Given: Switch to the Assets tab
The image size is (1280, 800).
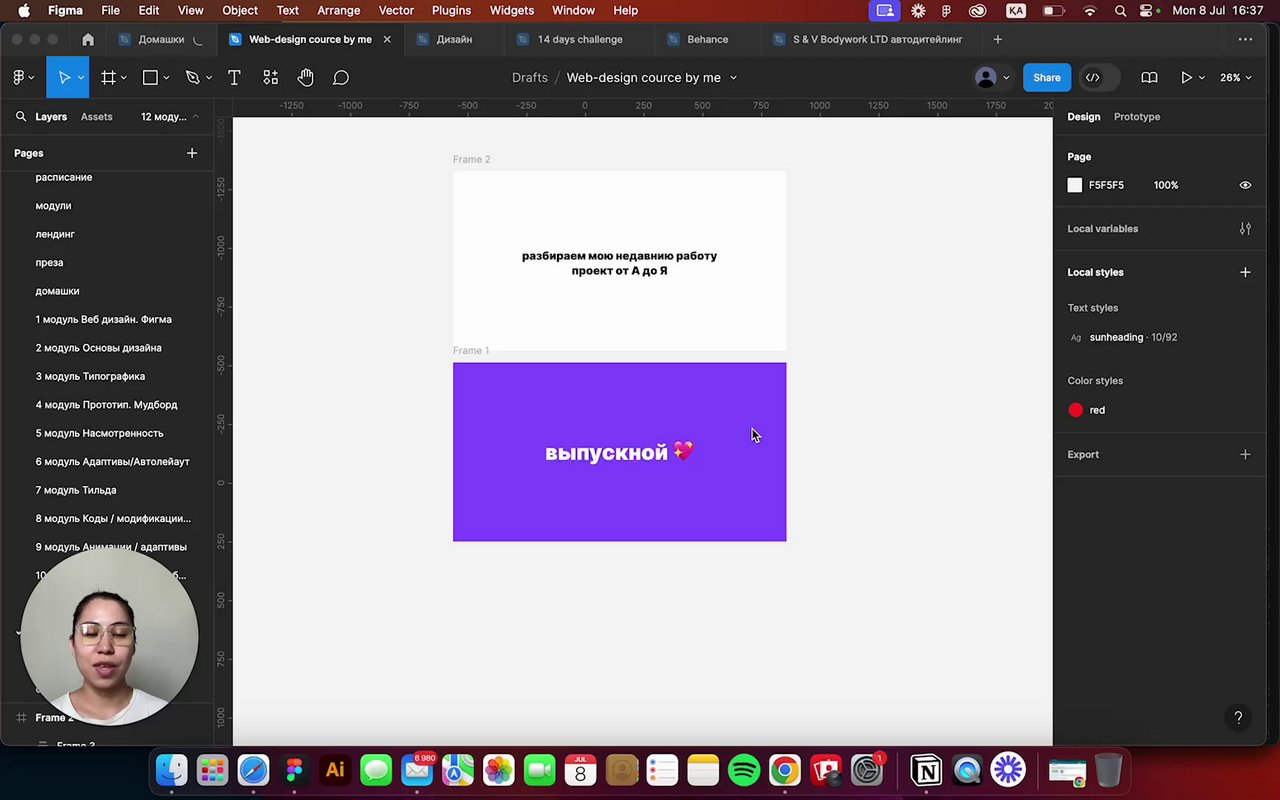Looking at the screenshot, I should [96, 116].
